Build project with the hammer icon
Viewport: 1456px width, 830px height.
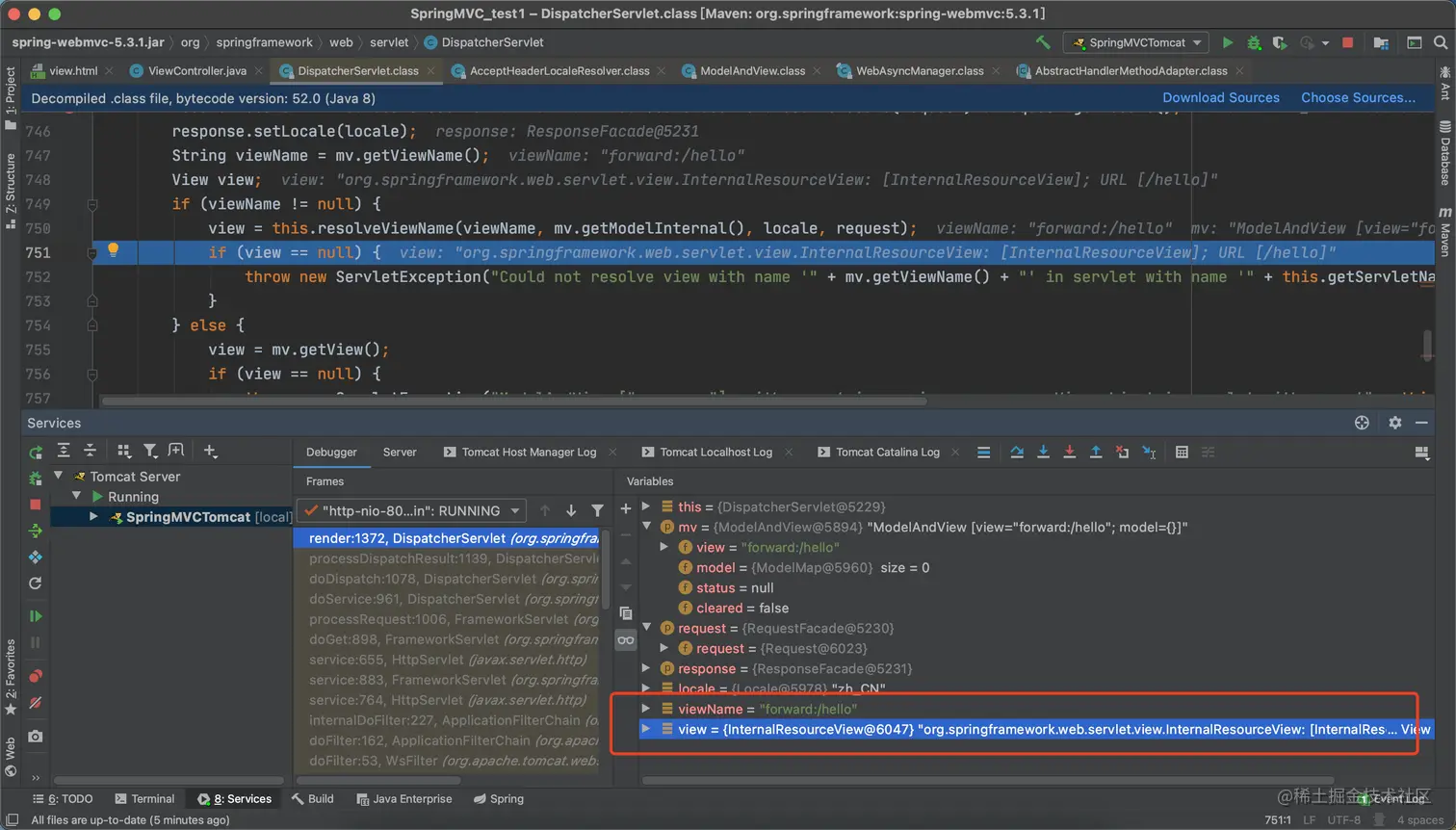(x=1043, y=42)
